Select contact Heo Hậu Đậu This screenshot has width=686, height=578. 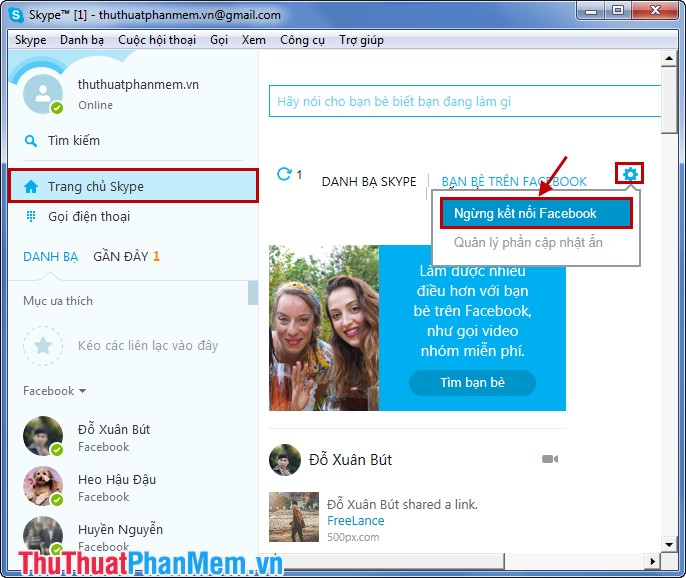tap(131, 486)
